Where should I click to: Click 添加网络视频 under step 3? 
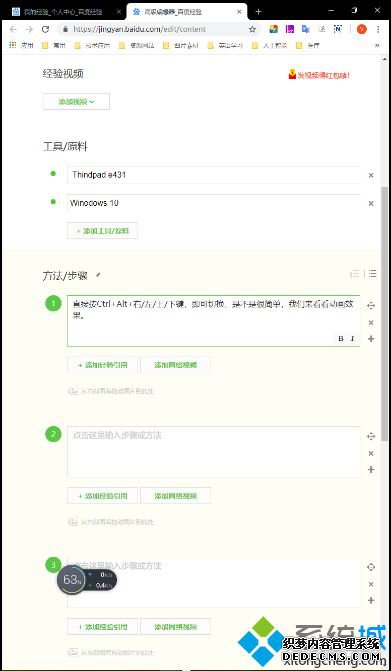(x=175, y=627)
